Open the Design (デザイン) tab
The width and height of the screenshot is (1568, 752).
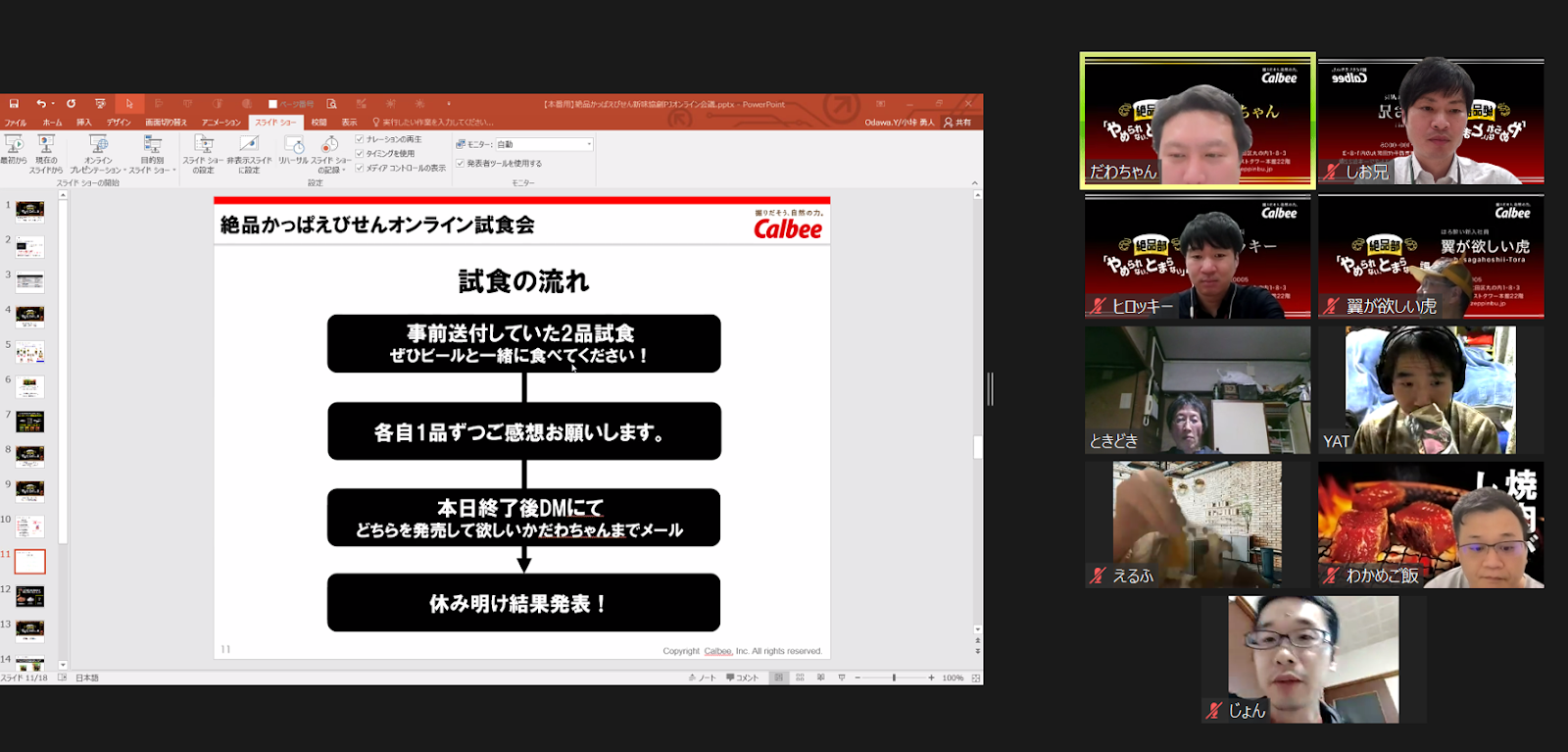tap(119, 123)
